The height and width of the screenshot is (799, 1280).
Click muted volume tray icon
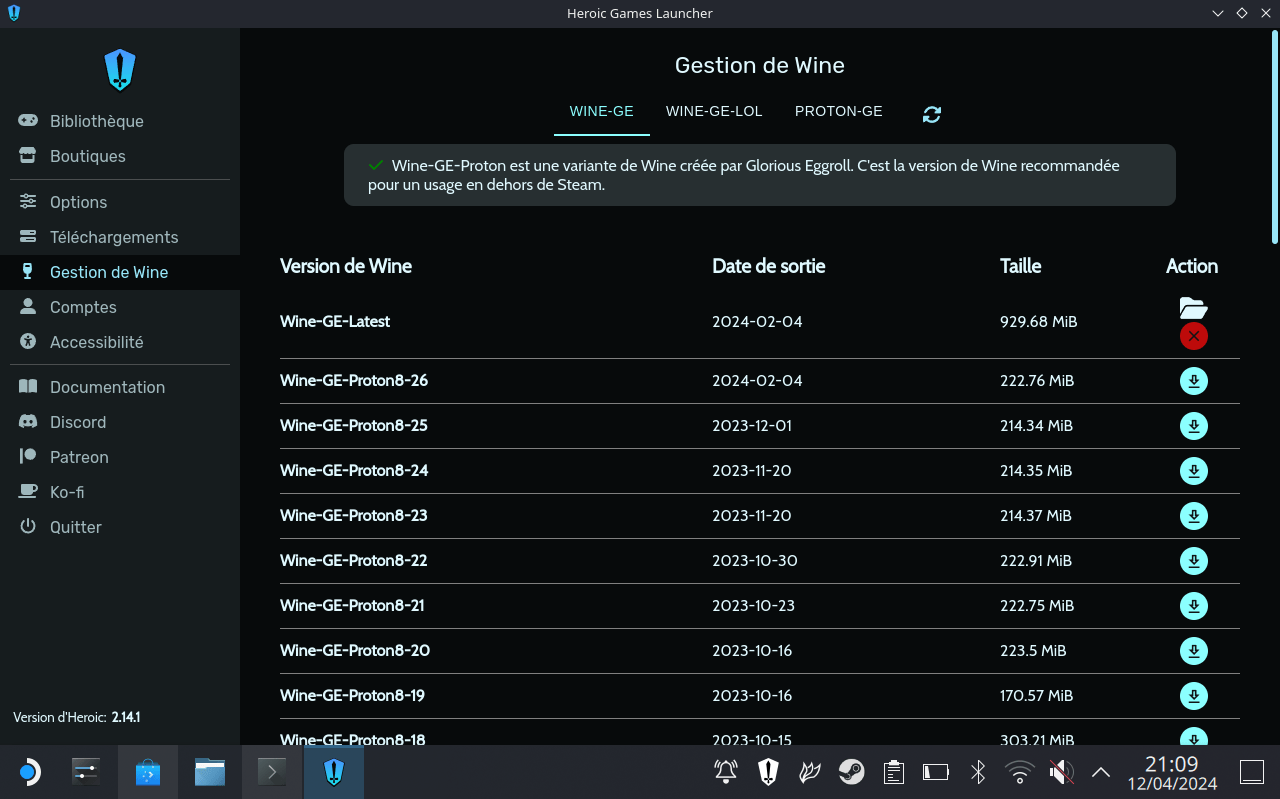point(1062,772)
